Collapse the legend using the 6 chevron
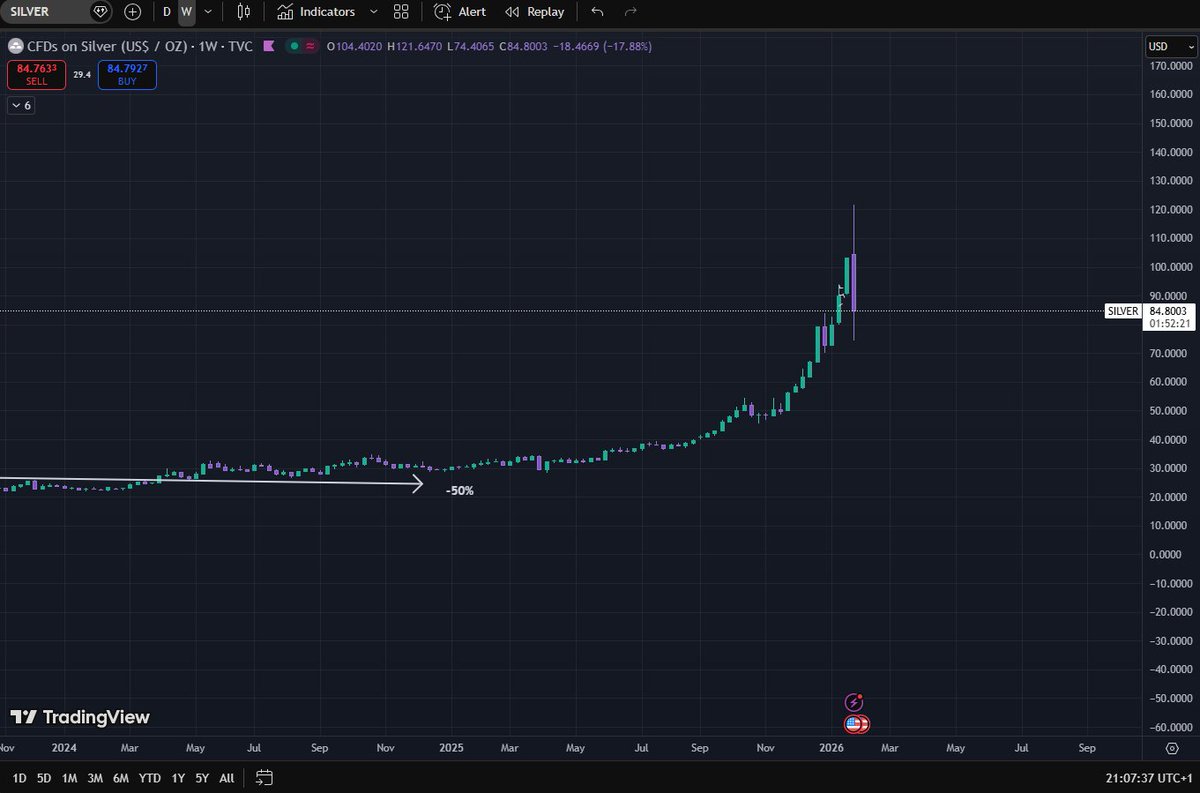Viewport: 1200px width, 793px height. point(20,105)
